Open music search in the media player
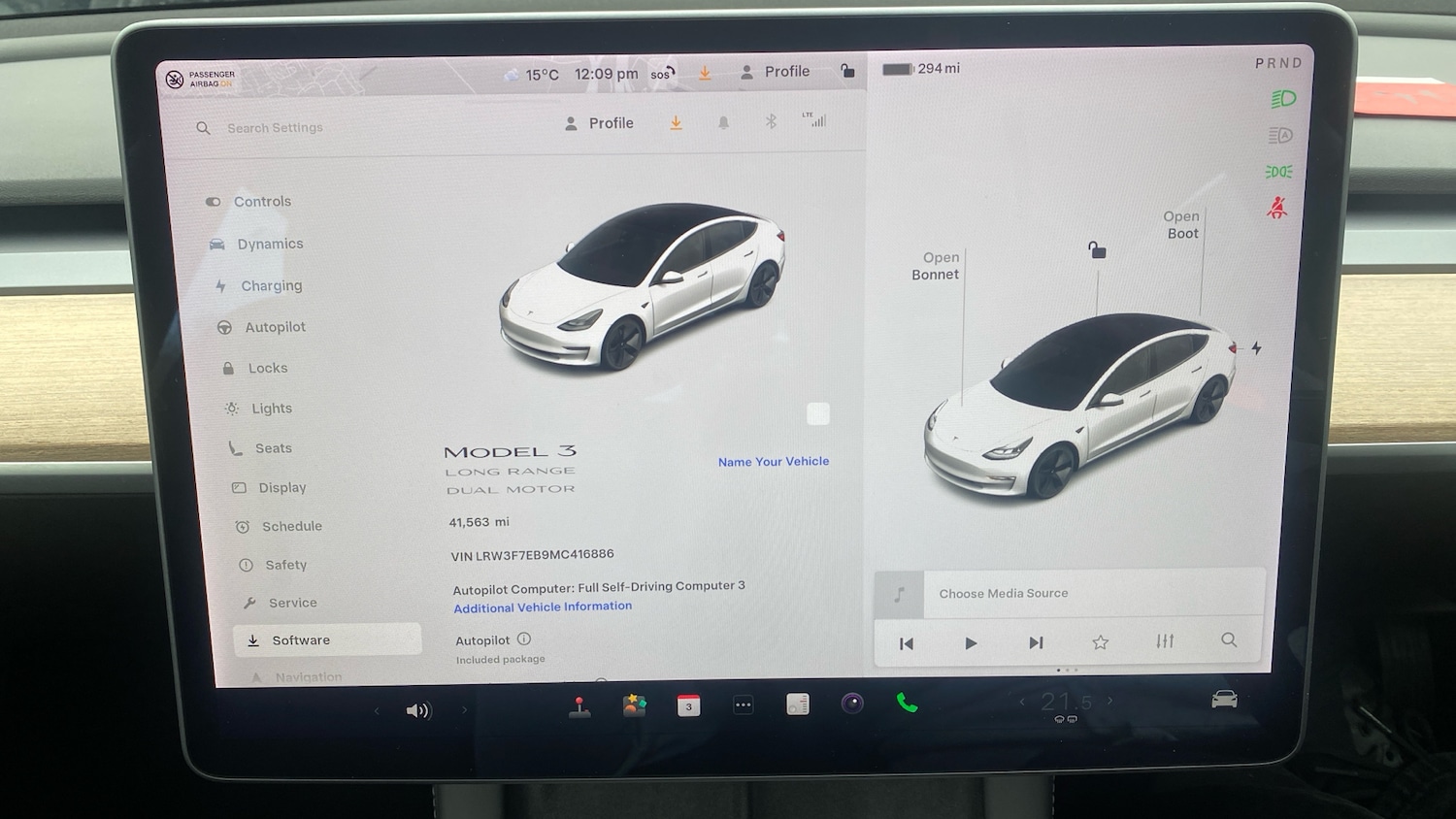This screenshot has width=1456, height=819. click(x=1229, y=641)
